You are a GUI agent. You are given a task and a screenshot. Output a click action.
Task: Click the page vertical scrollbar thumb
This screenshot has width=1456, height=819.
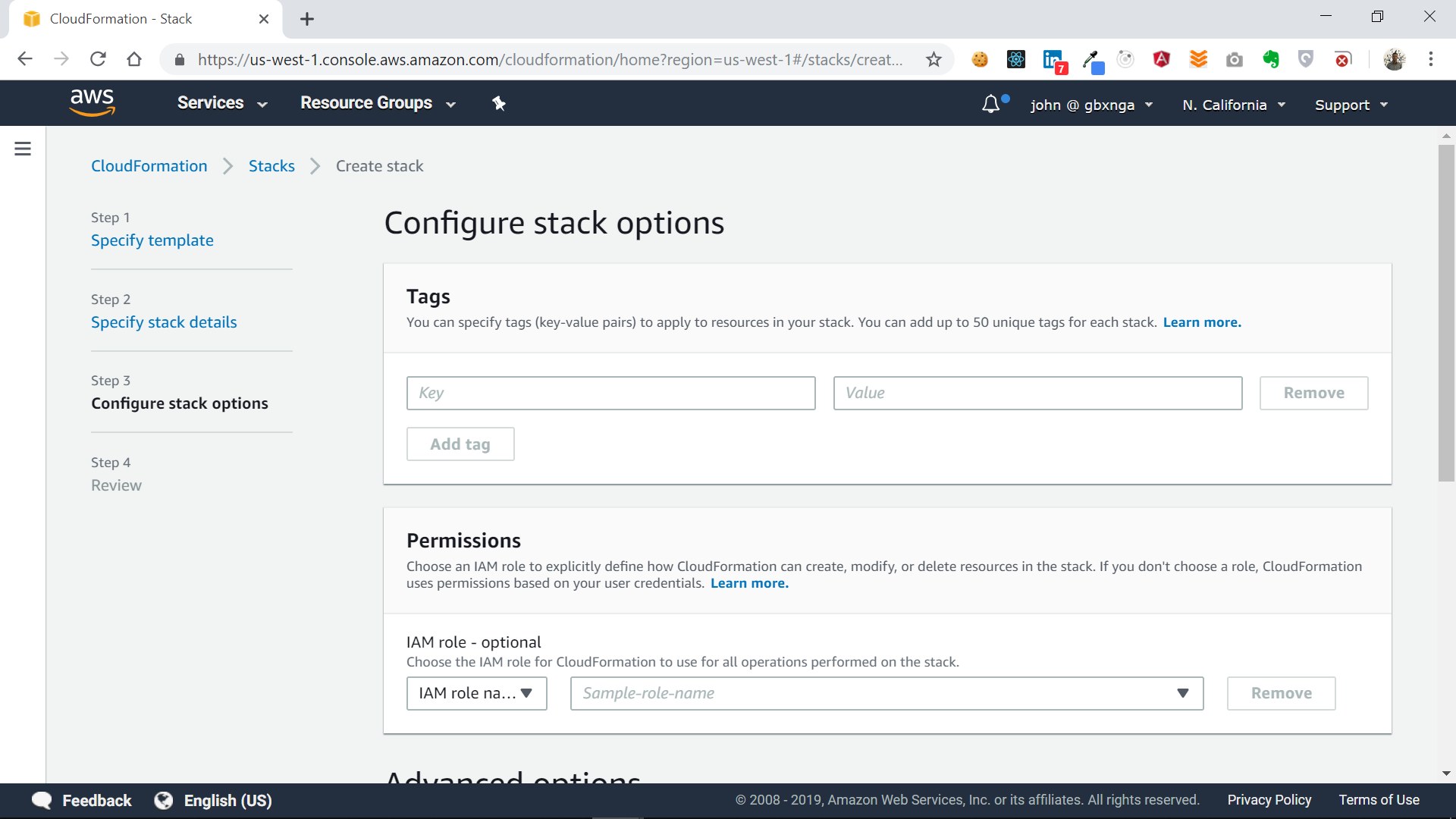tap(1446, 312)
